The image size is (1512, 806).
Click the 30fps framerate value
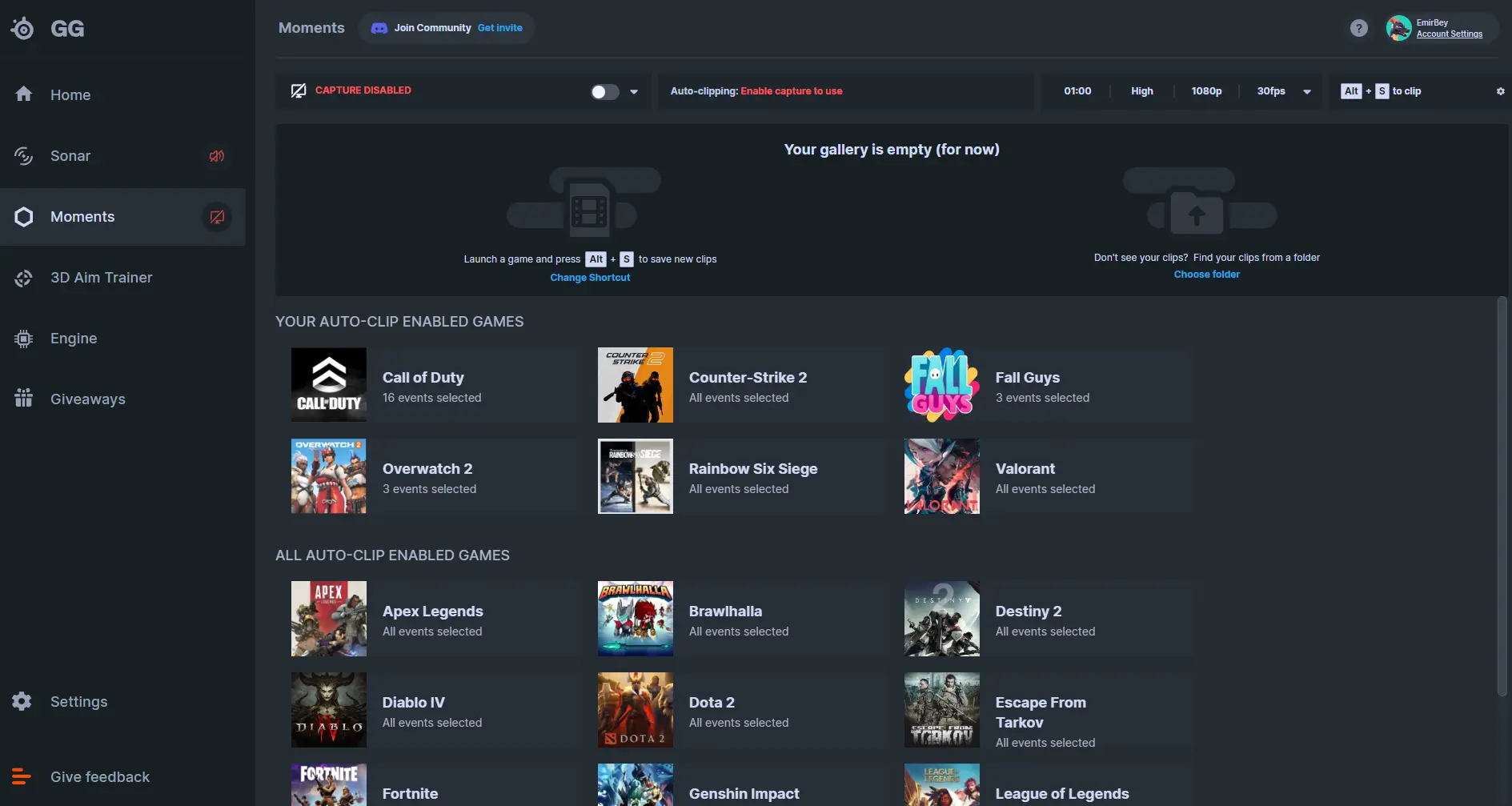(x=1271, y=91)
